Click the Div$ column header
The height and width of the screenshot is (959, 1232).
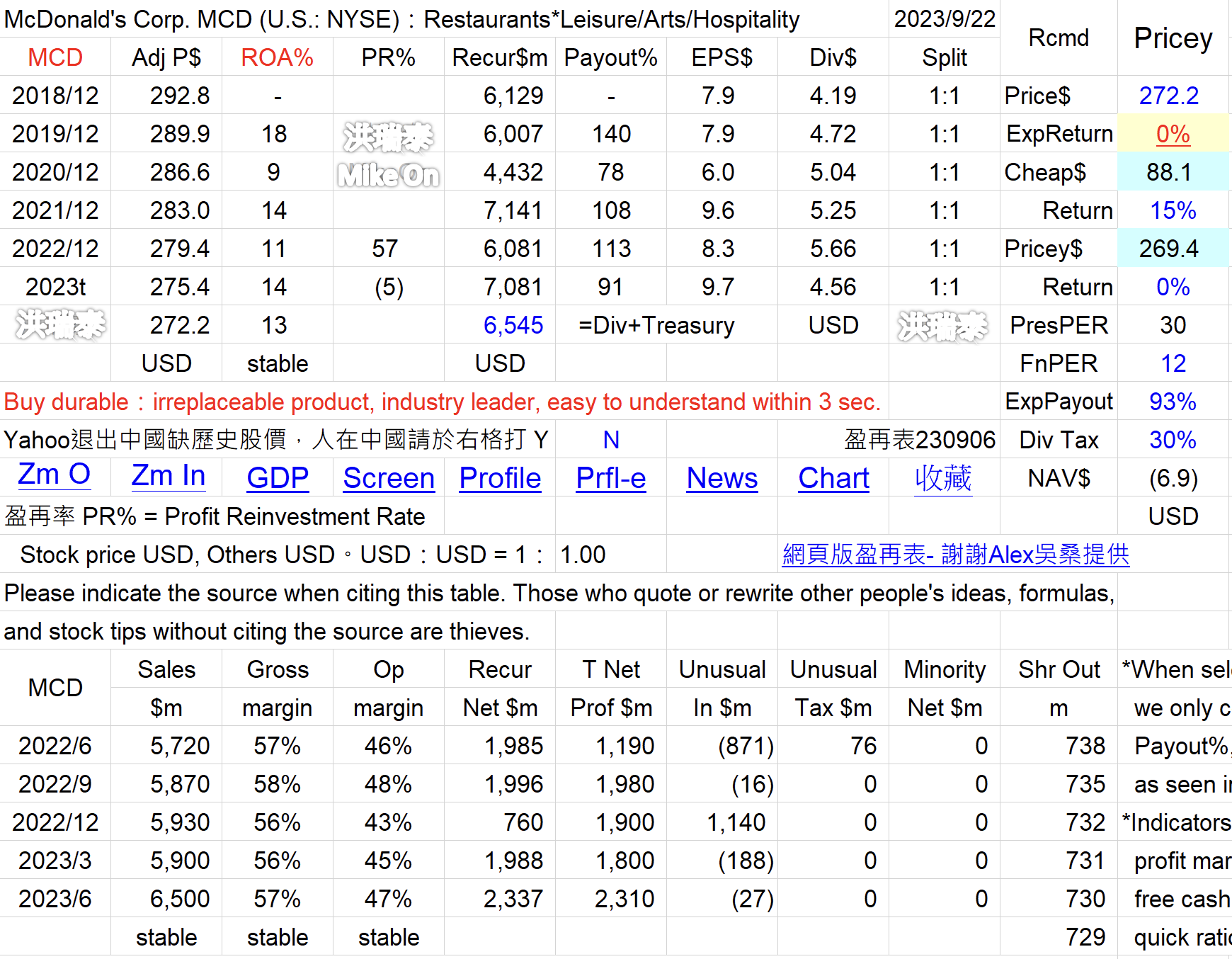833,57
